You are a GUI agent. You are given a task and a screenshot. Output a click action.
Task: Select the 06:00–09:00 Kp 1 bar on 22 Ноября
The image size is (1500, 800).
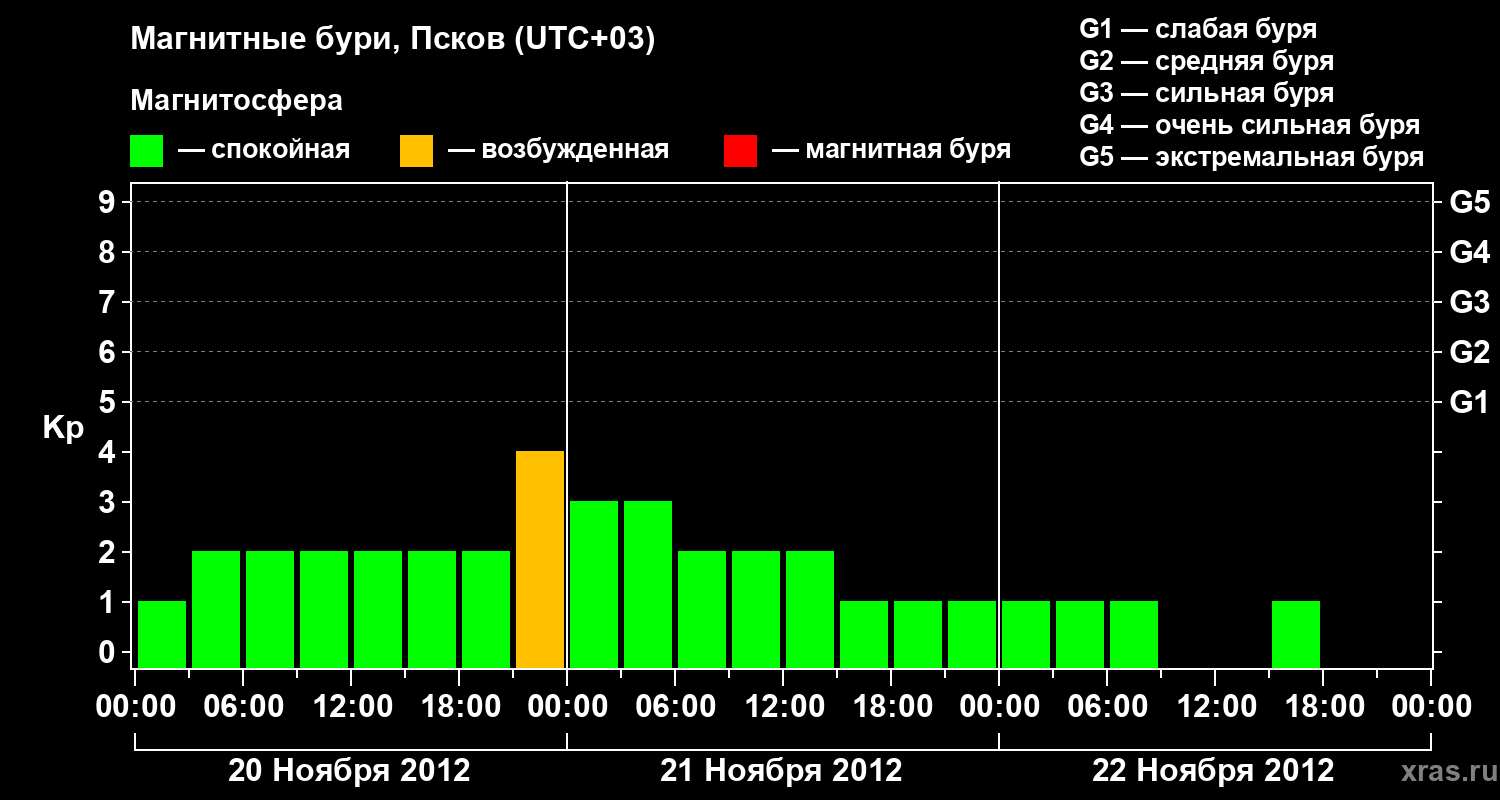tap(1134, 634)
